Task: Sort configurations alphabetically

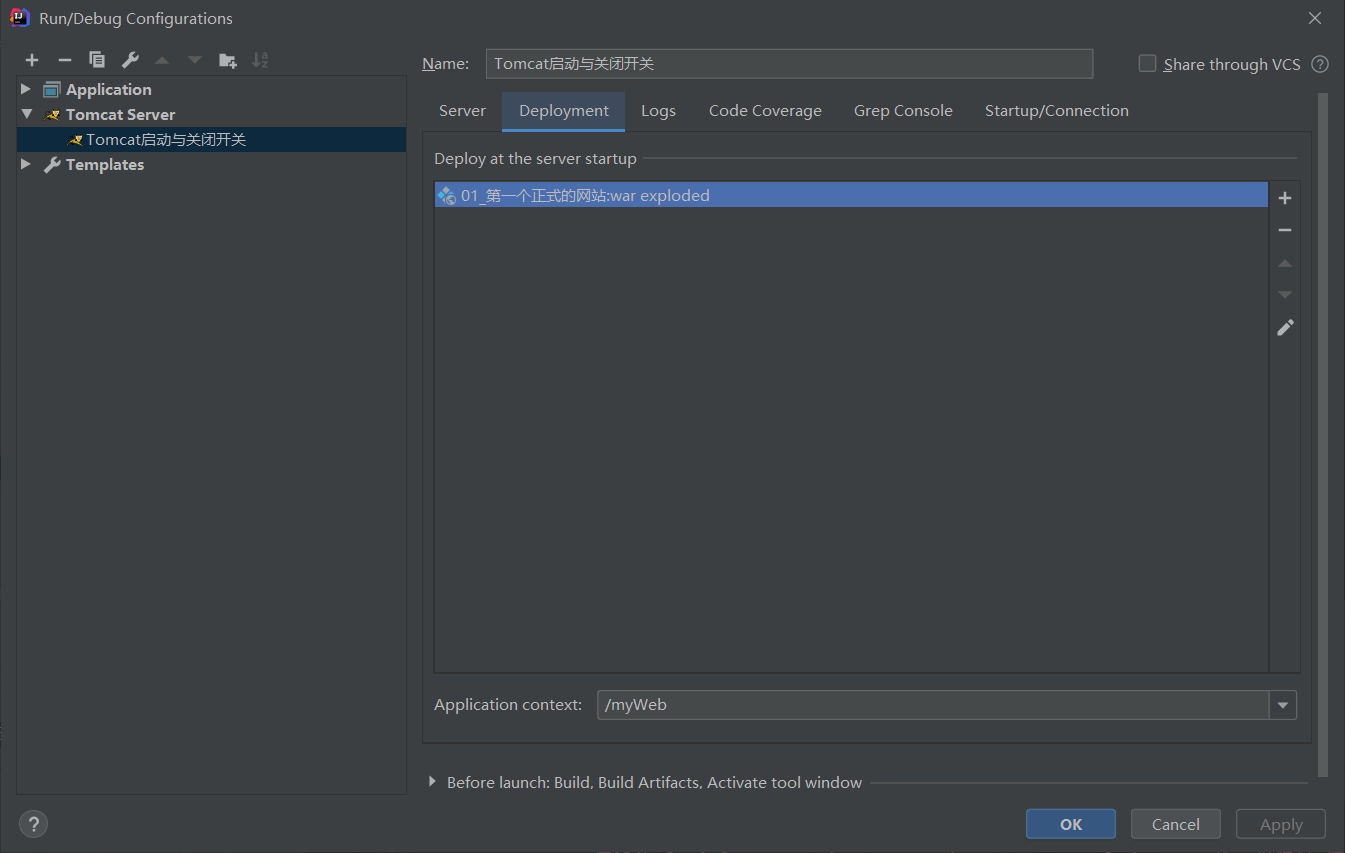Action: [x=260, y=60]
